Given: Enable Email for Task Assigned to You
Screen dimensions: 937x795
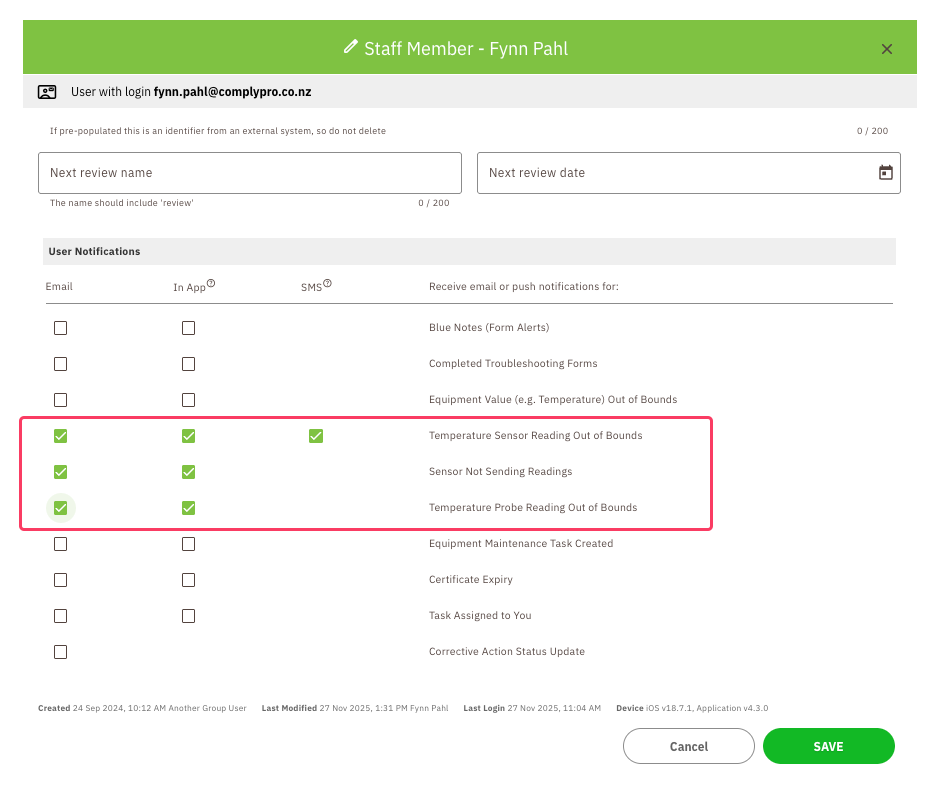Looking at the screenshot, I should click(x=60, y=616).
